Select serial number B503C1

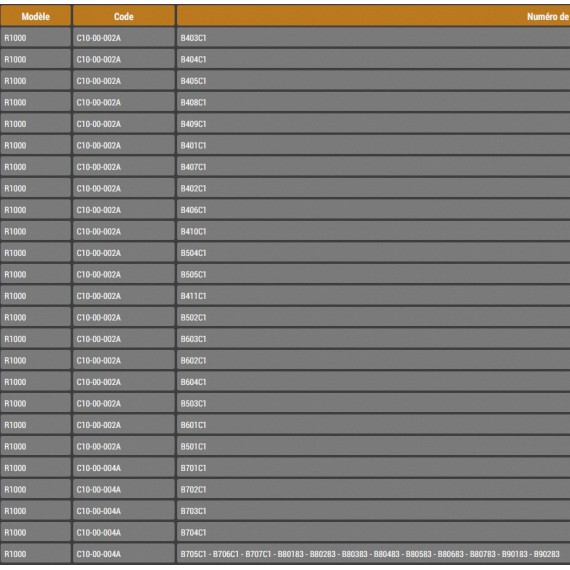tap(193, 403)
